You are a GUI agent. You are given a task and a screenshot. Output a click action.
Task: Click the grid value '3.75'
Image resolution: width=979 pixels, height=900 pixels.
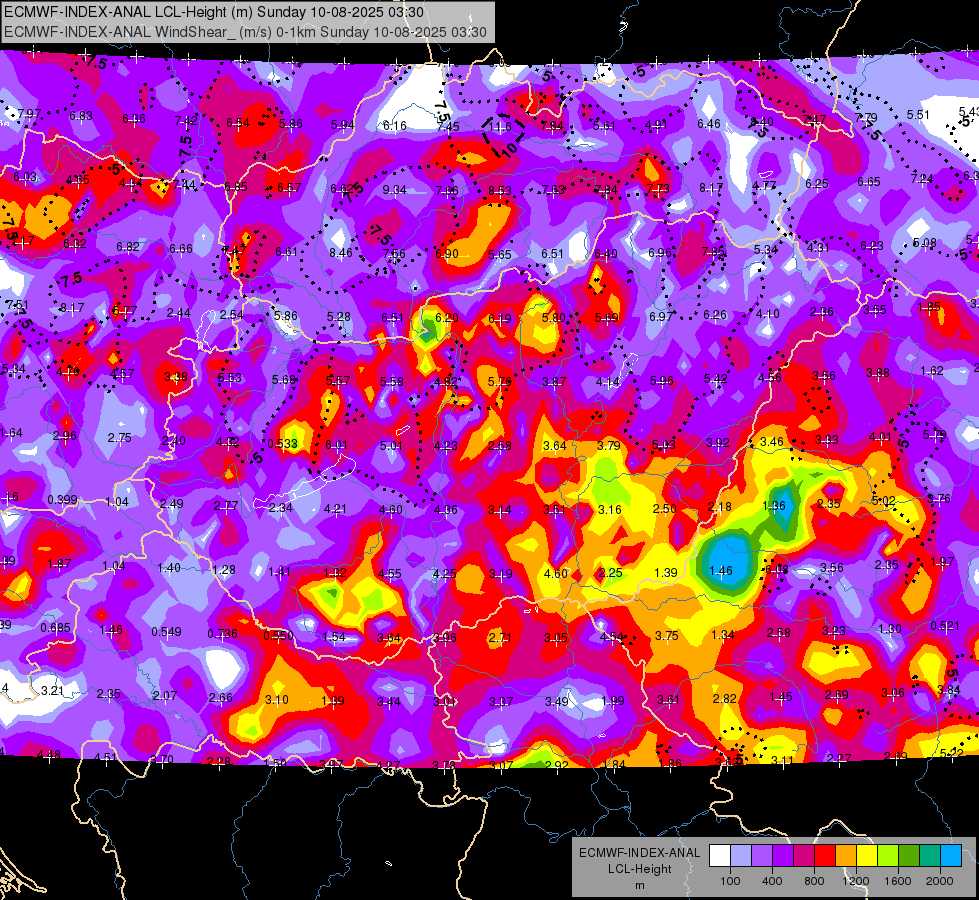coord(666,635)
